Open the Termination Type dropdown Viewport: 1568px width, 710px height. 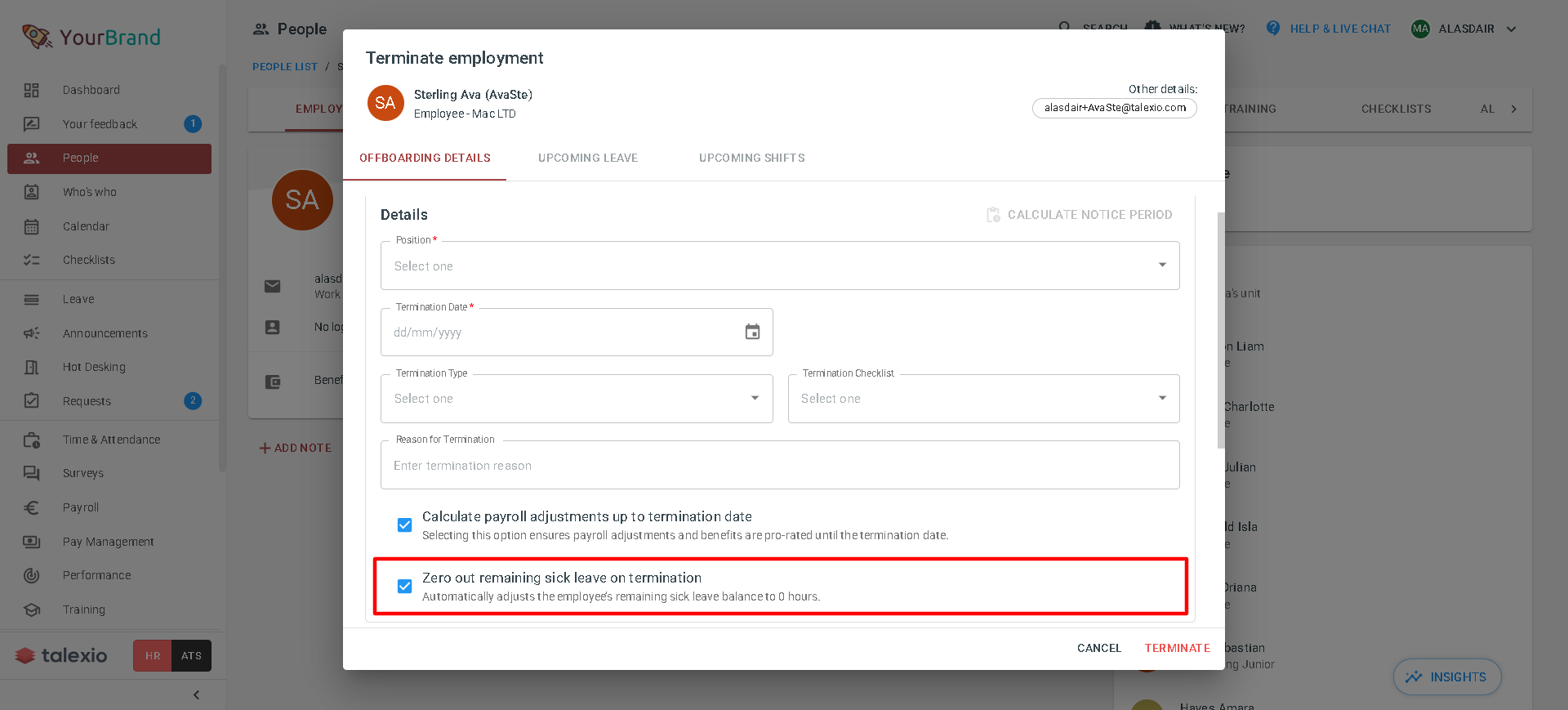point(577,399)
